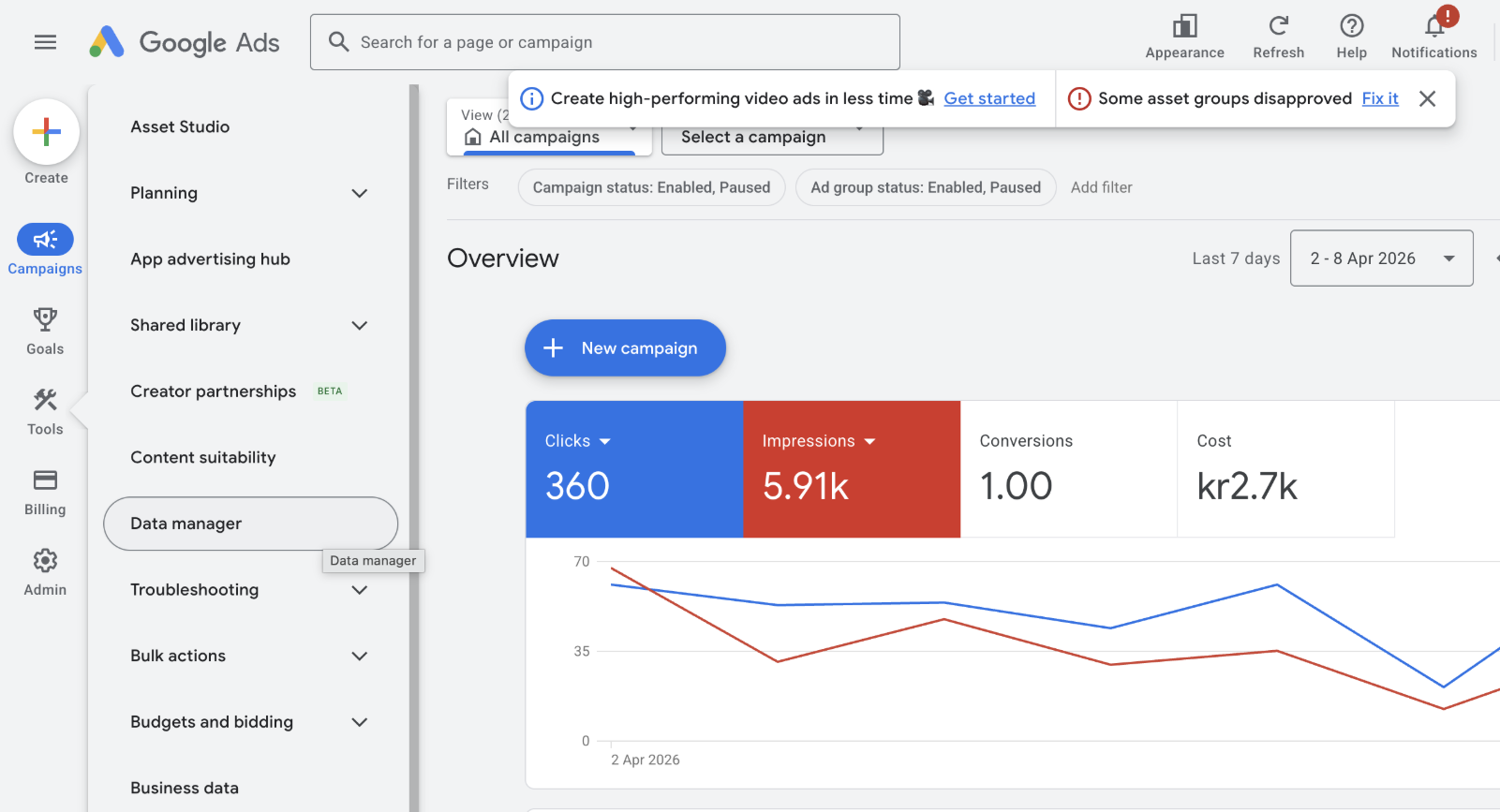The image size is (1500, 812).
Task: Dismiss the notification banner with X
Action: click(x=1427, y=98)
